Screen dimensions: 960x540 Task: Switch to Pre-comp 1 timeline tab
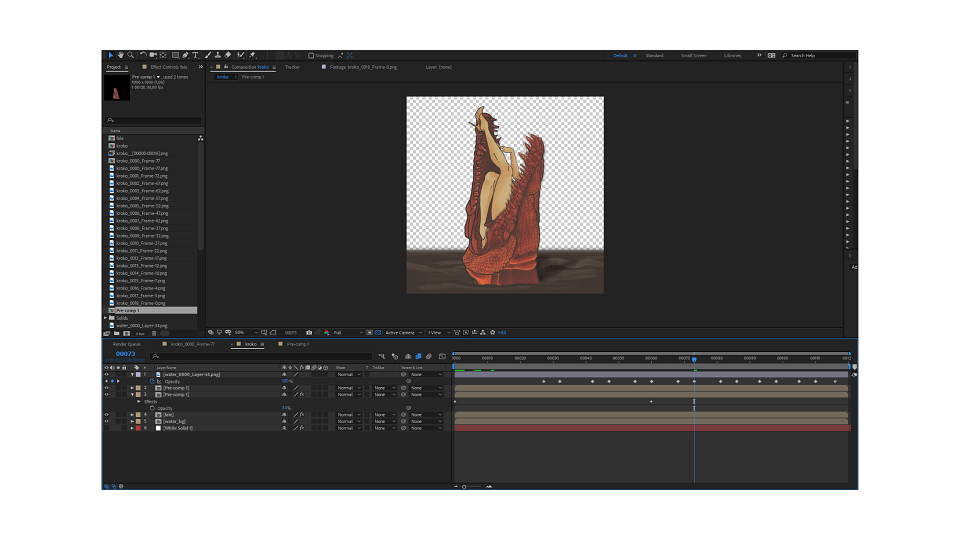click(298, 344)
